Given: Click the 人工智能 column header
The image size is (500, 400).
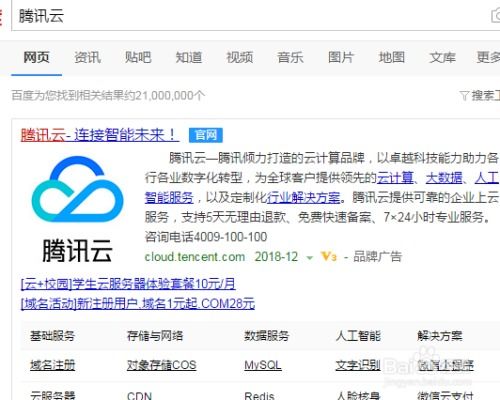Looking at the screenshot, I should coord(358,335).
